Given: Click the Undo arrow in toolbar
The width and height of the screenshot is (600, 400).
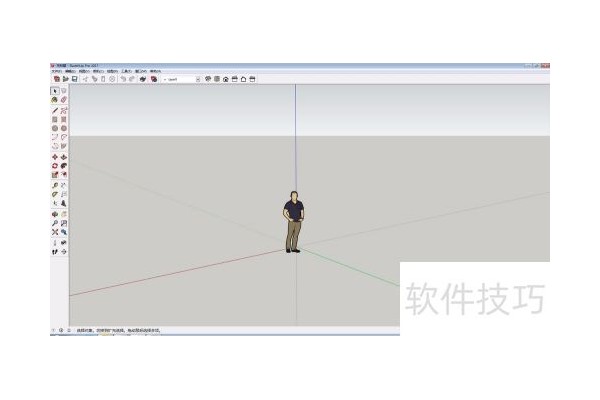Looking at the screenshot, I should [x=123, y=79].
